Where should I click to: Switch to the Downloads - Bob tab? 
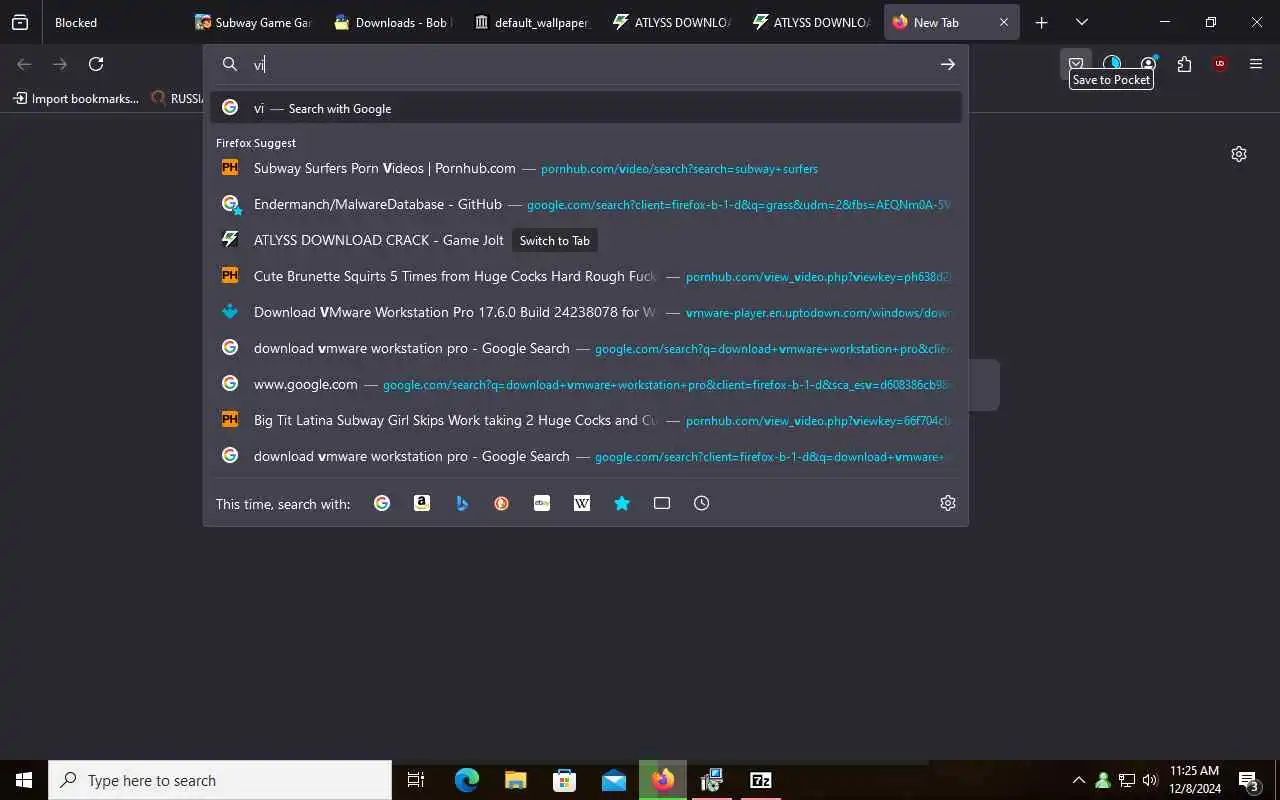coord(392,22)
